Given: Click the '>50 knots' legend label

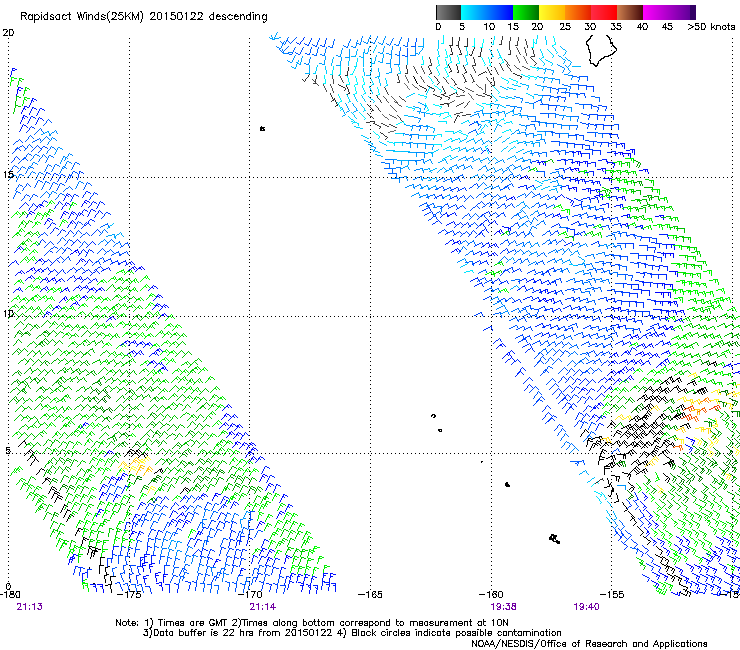Looking at the screenshot, I should point(711,26).
